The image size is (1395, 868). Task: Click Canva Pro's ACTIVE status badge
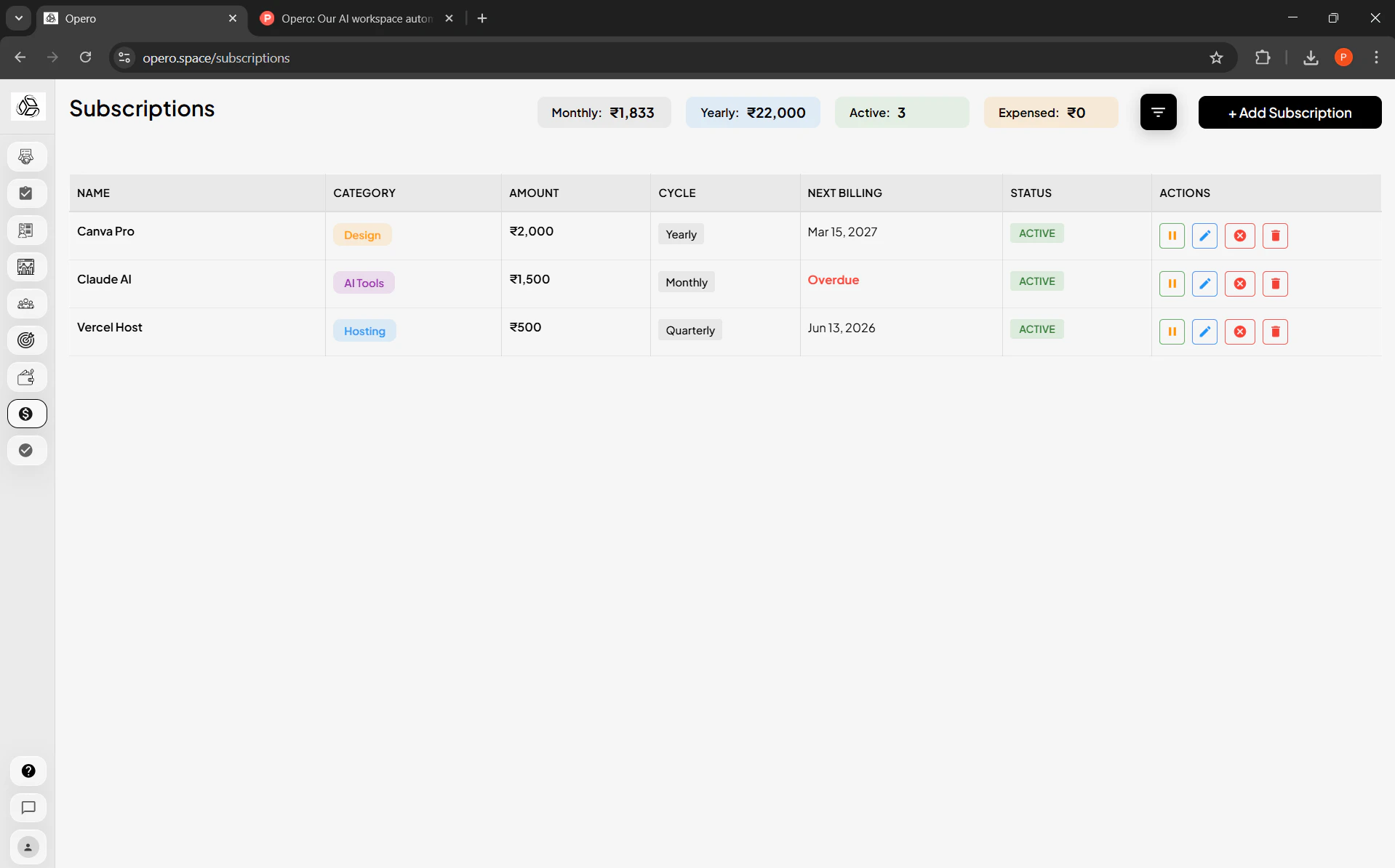(x=1036, y=233)
